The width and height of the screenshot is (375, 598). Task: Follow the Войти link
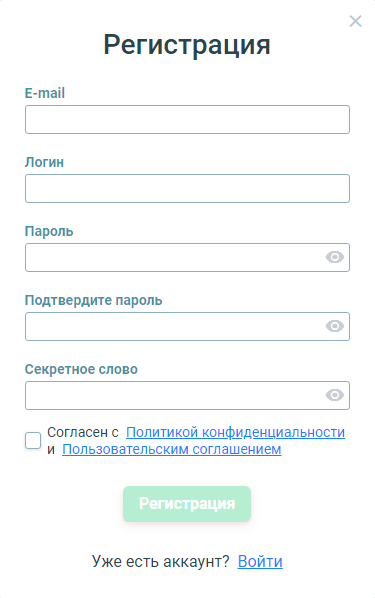(x=260, y=561)
